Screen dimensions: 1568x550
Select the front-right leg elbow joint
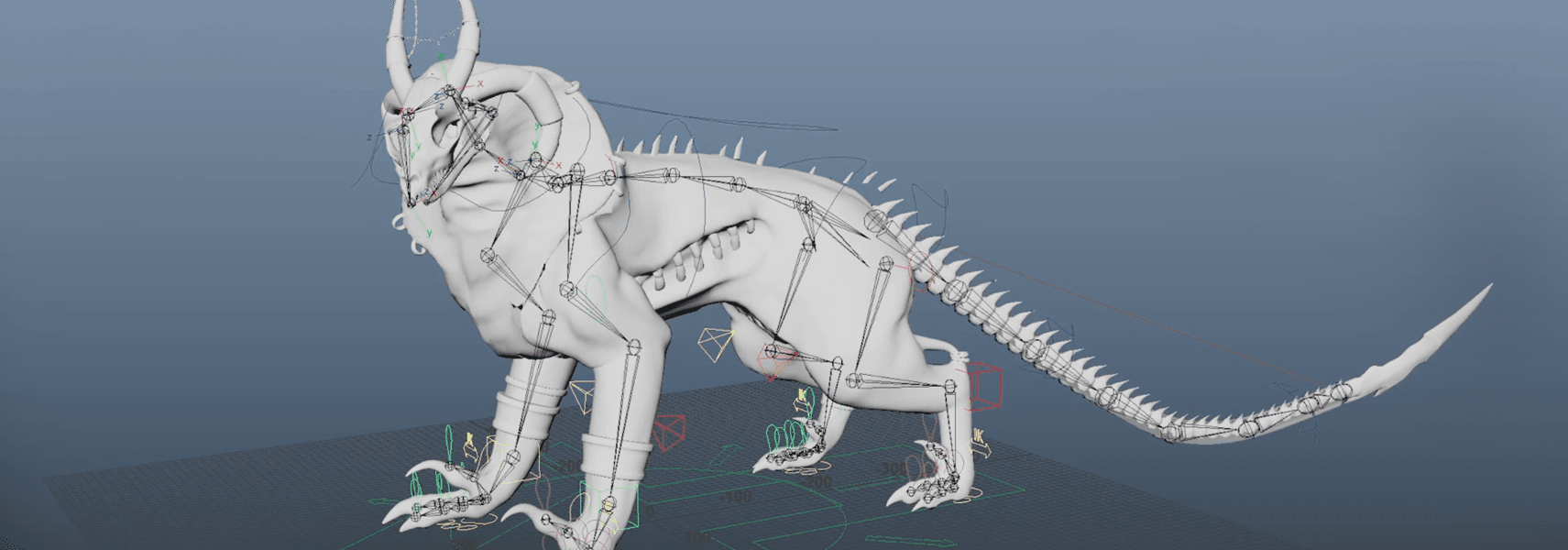pyautogui.click(x=631, y=346)
